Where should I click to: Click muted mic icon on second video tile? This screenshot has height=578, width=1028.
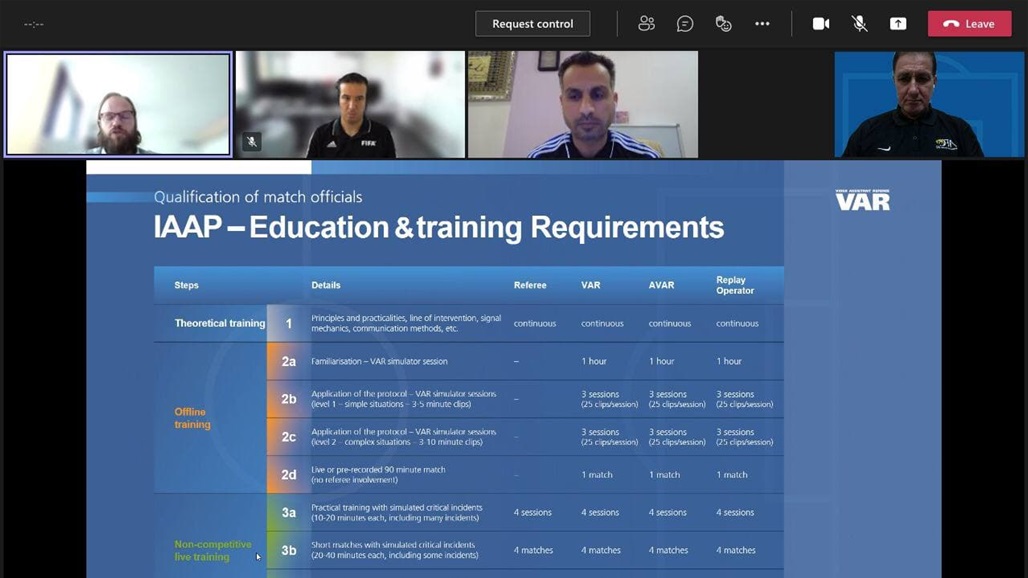pyautogui.click(x=252, y=142)
